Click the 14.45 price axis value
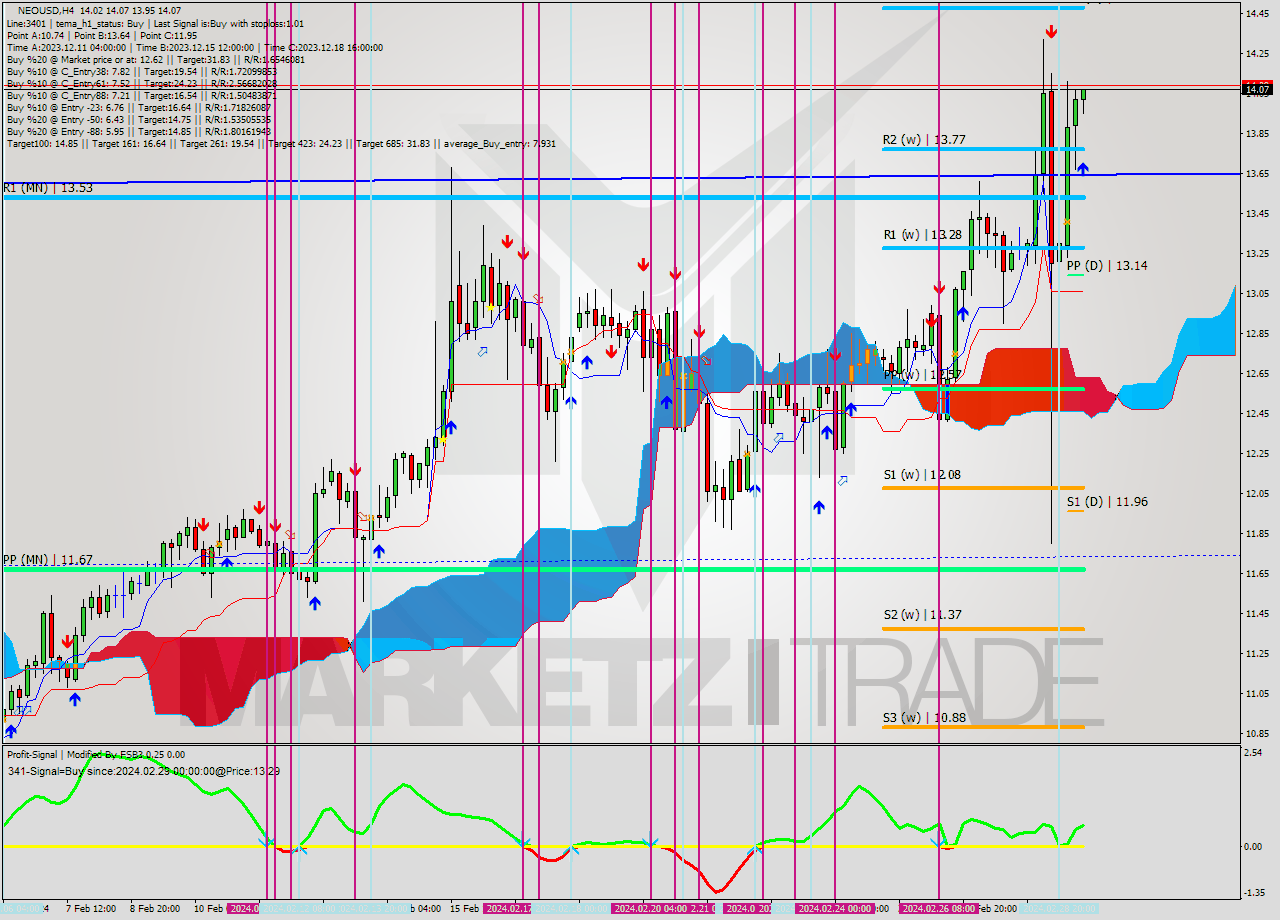Viewport: 1280px width, 920px height. pos(1257,13)
